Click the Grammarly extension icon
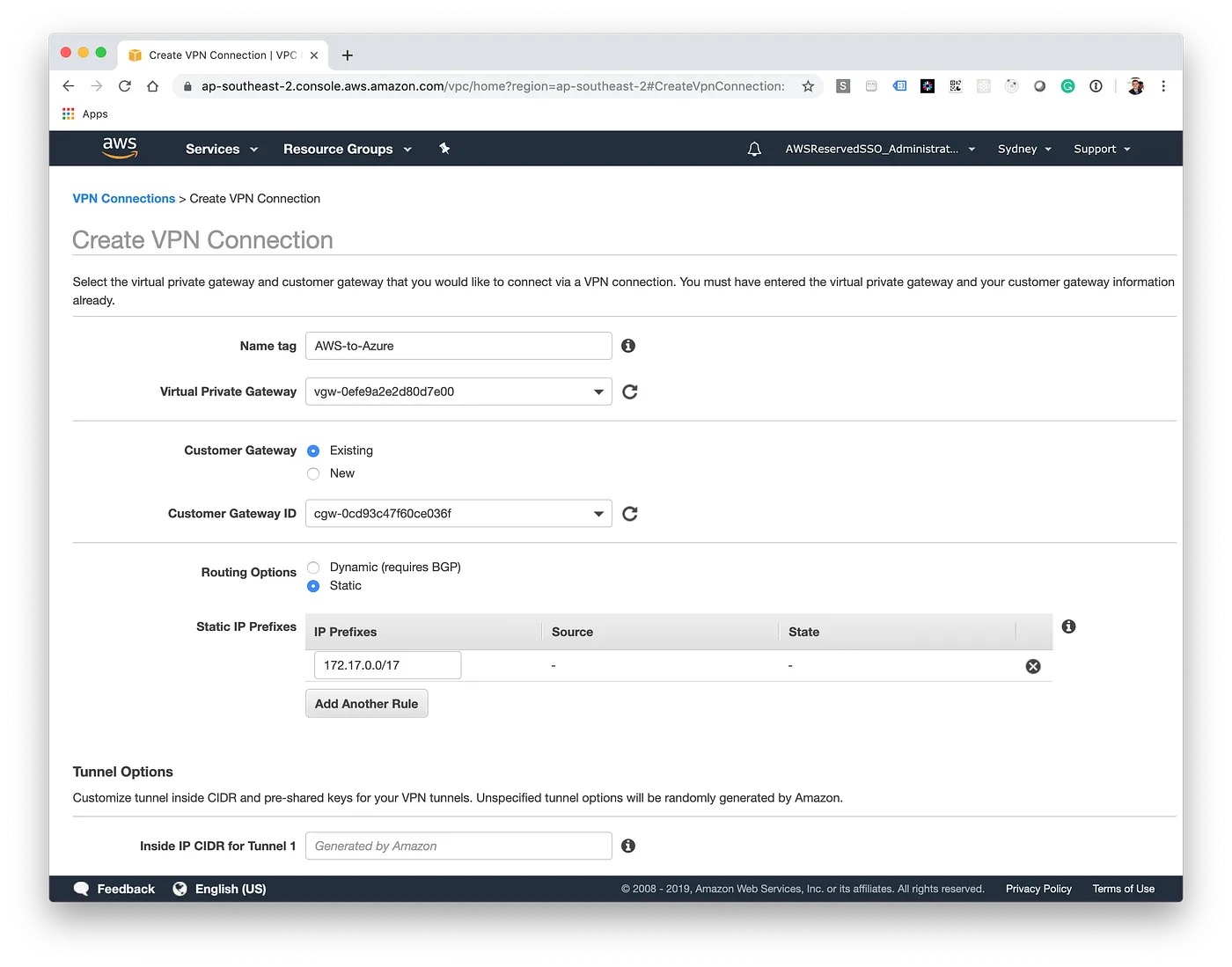Screen dimensions: 1232x967 [x=1067, y=86]
